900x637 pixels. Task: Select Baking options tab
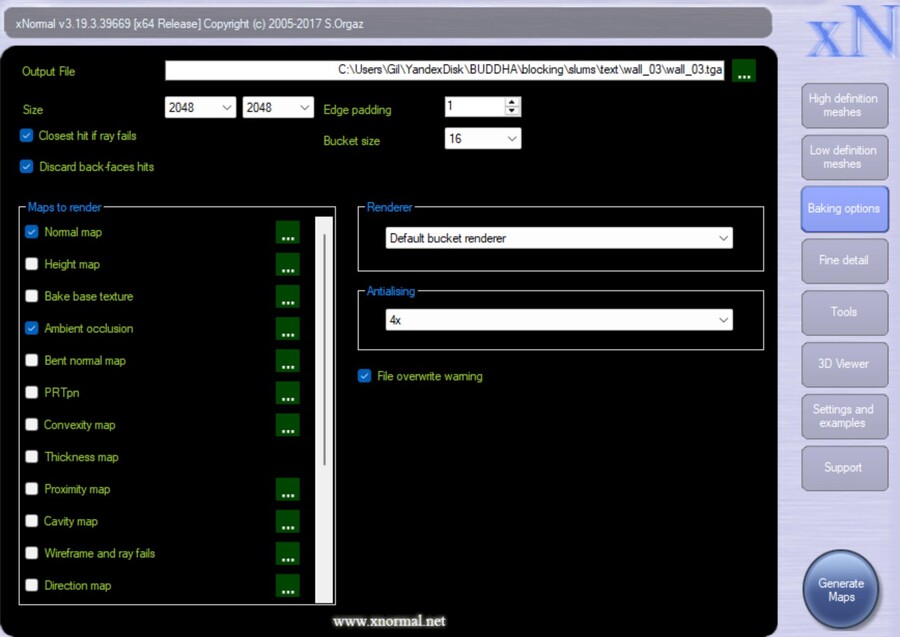(844, 209)
